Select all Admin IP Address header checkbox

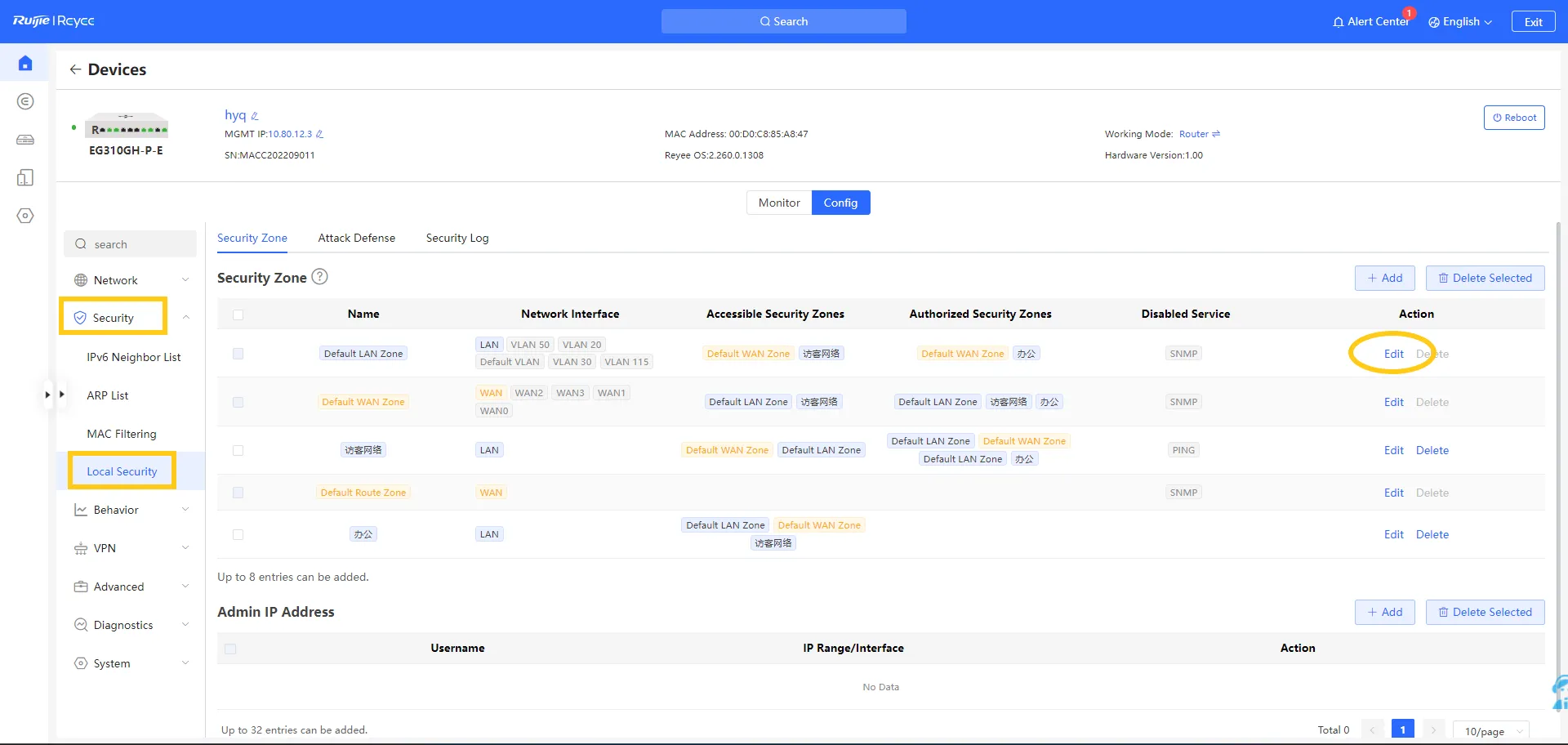[230, 649]
